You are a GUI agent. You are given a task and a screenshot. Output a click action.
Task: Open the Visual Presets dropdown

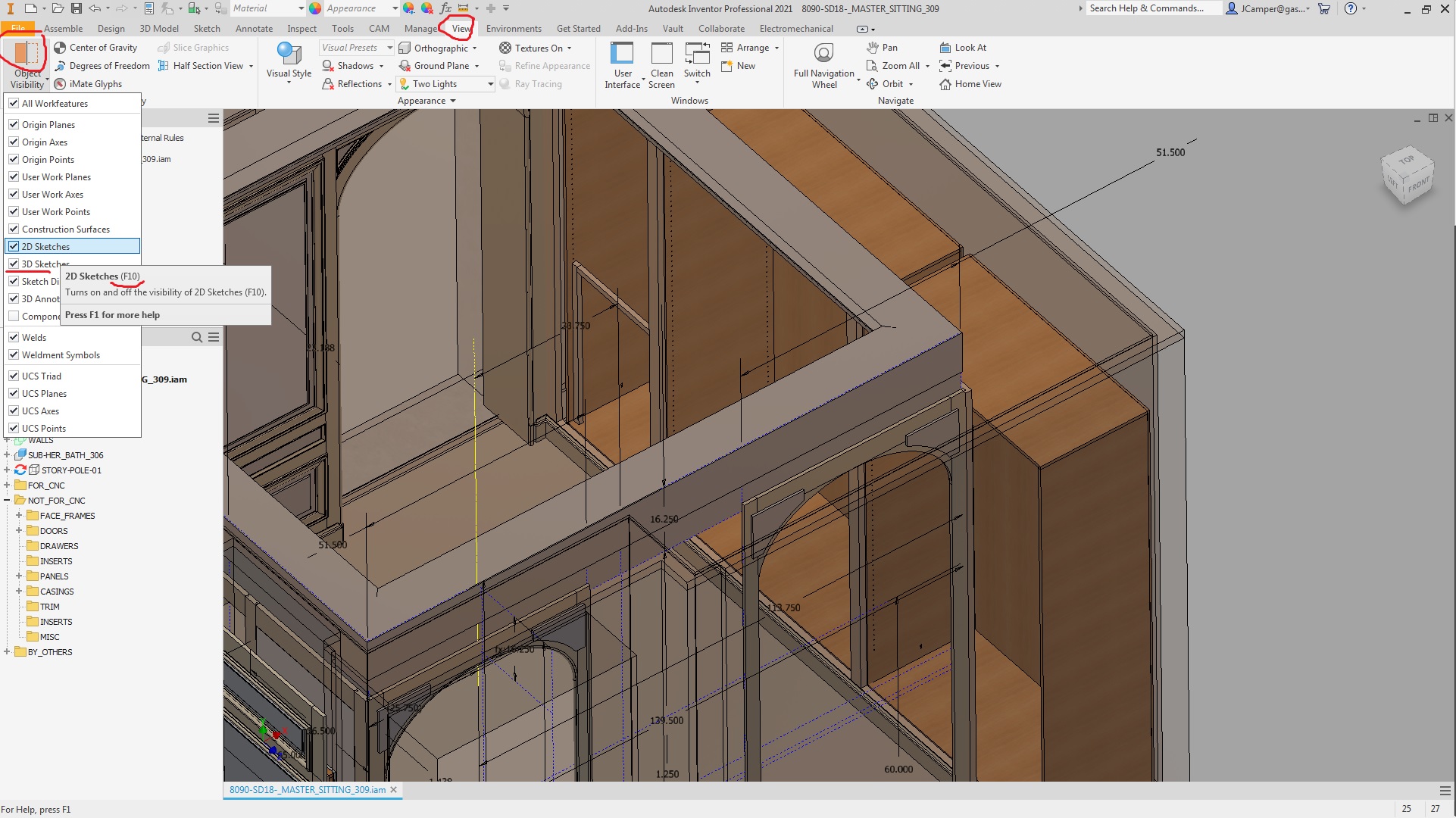click(x=390, y=47)
